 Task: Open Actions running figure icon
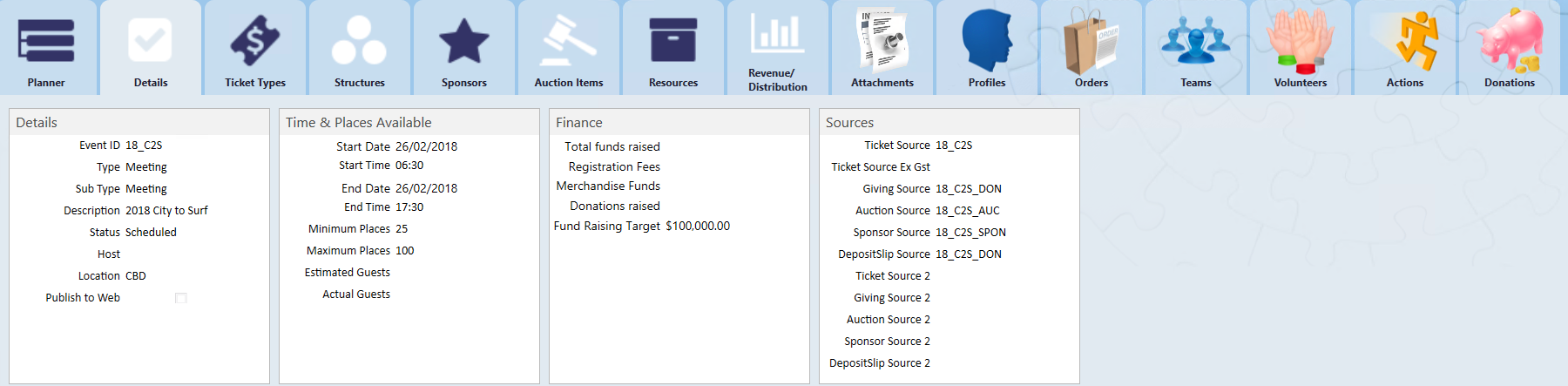(1404, 41)
